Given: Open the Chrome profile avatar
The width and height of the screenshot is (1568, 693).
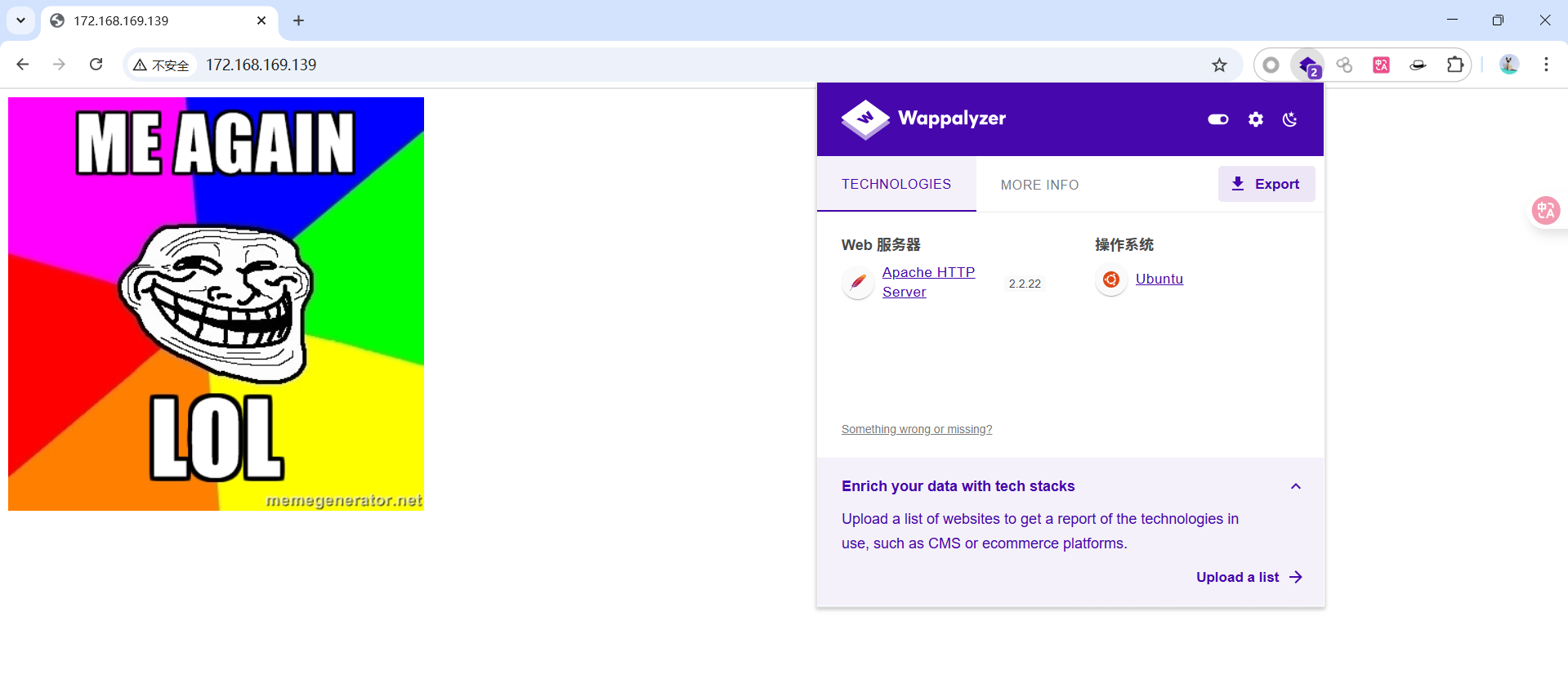Looking at the screenshot, I should point(1509,65).
